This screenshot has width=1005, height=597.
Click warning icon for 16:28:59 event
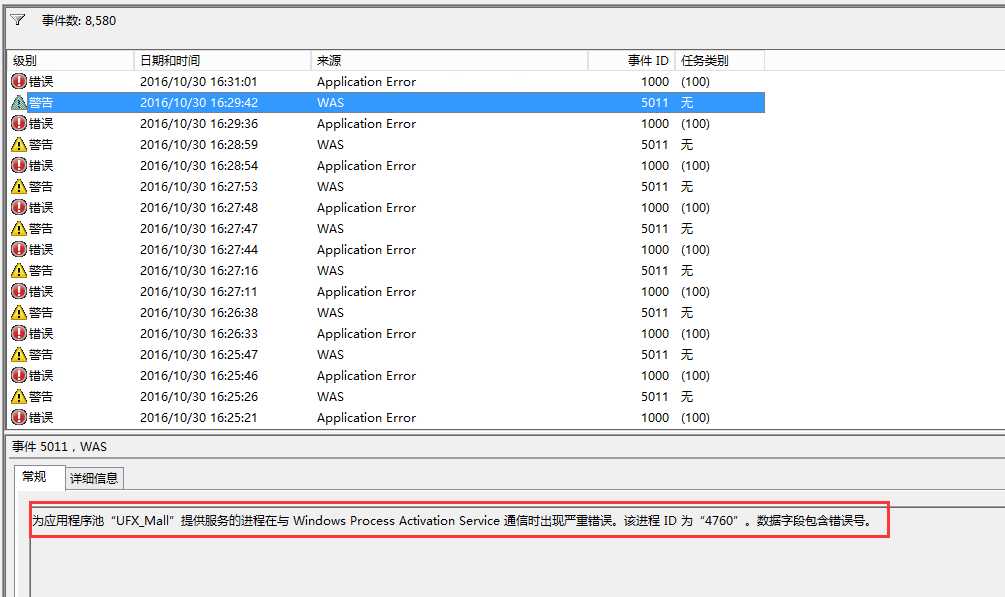19,145
